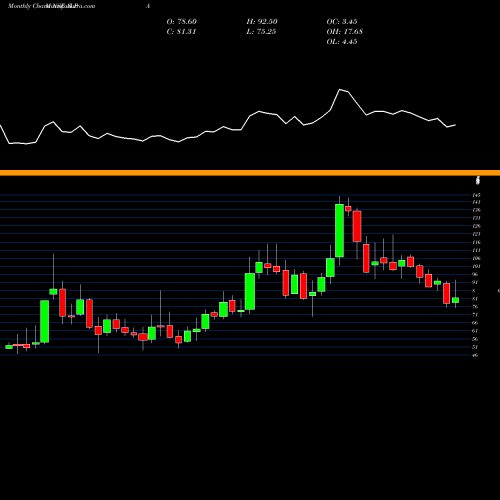This screenshot has width=500, height=500.
Task: Select the 96 price axis label
Action: coord(476,274)
